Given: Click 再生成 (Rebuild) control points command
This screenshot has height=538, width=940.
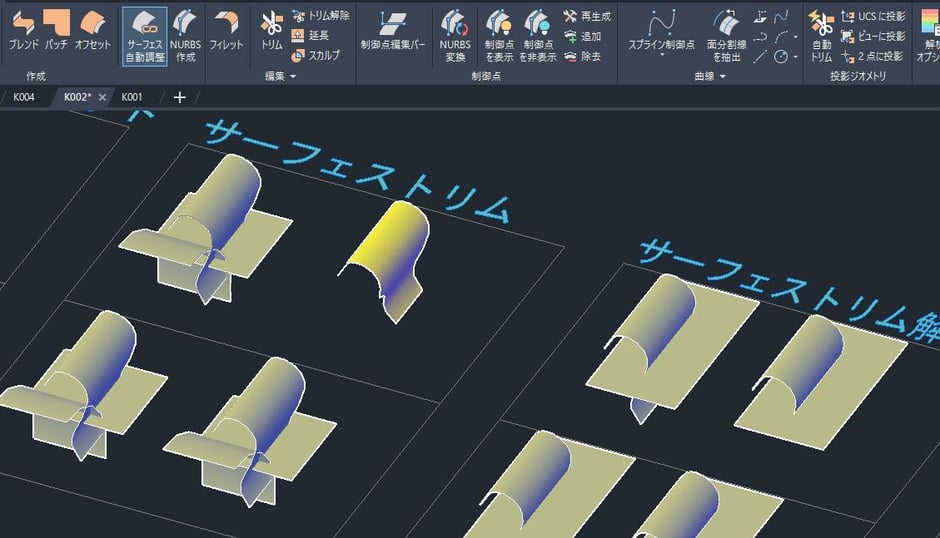Looking at the screenshot, I should [x=587, y=16].
